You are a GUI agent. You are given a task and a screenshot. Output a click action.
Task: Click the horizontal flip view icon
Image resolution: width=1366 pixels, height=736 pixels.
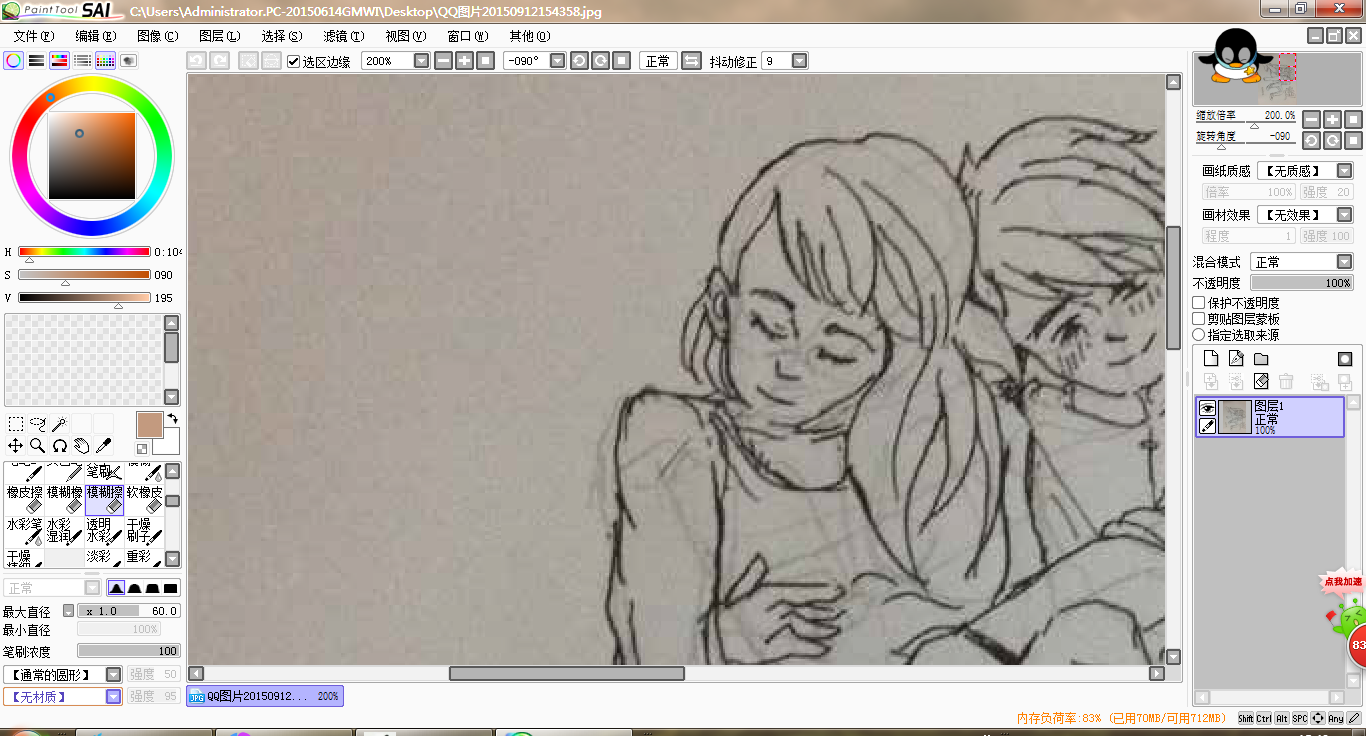(x=691, y=61)
